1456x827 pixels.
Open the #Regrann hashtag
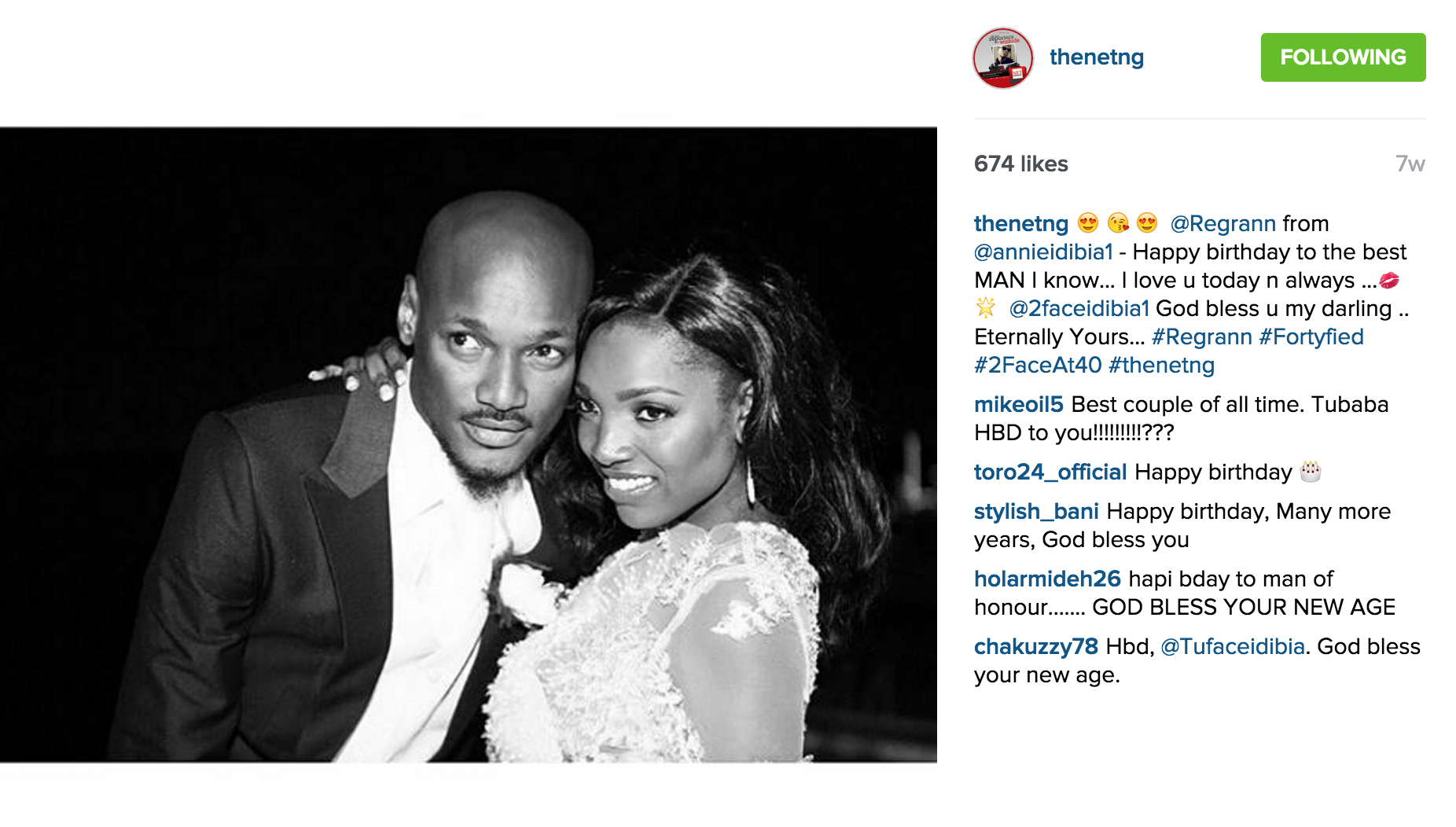1201,336
